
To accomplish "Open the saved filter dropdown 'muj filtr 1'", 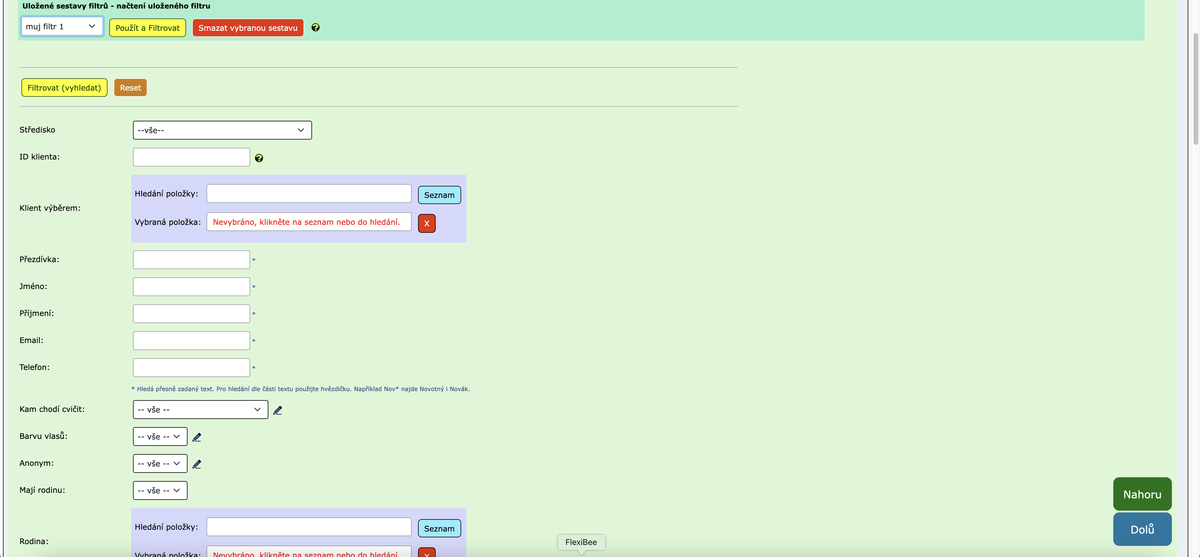I will [62, 27].
